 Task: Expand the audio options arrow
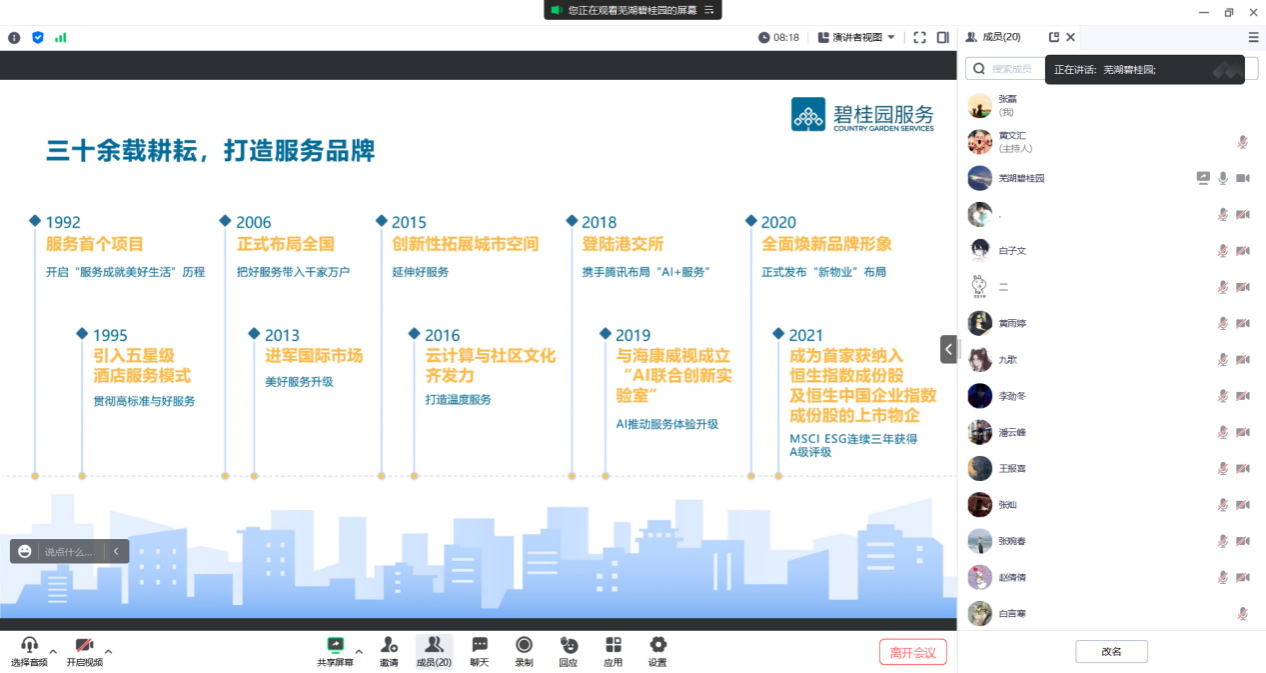(53, 651)
